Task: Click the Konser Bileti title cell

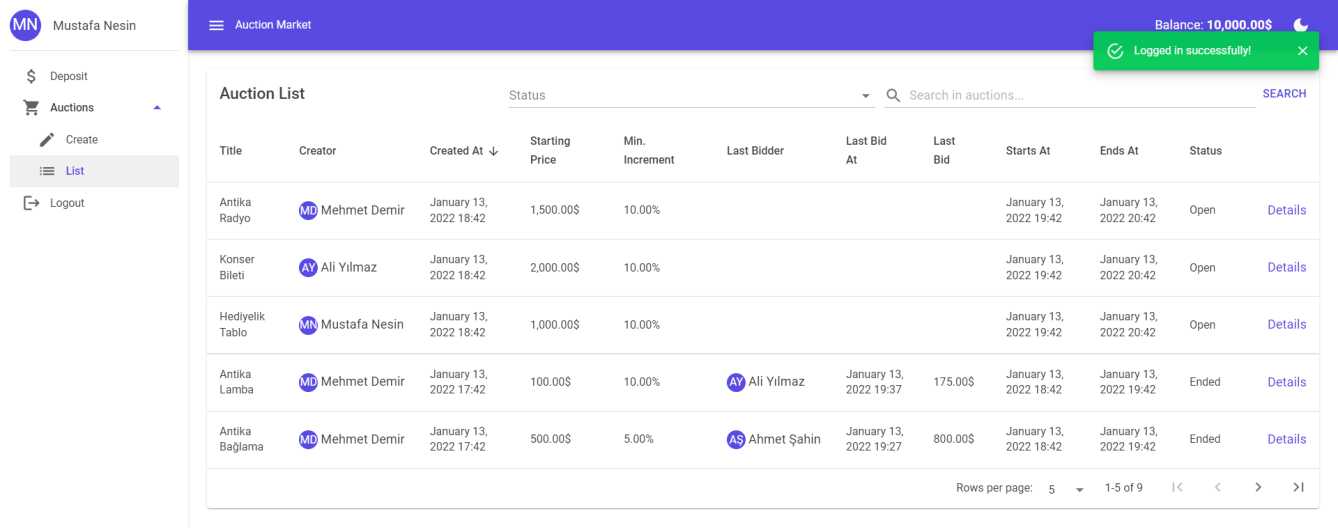Action: pyautogui.click(x=238, y=267)
